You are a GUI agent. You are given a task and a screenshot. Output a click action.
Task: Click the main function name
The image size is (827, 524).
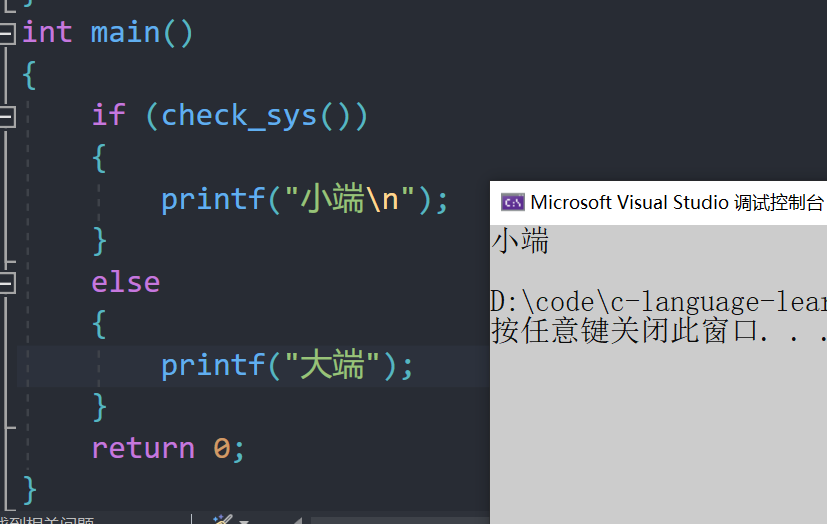[x=125, y=33]
